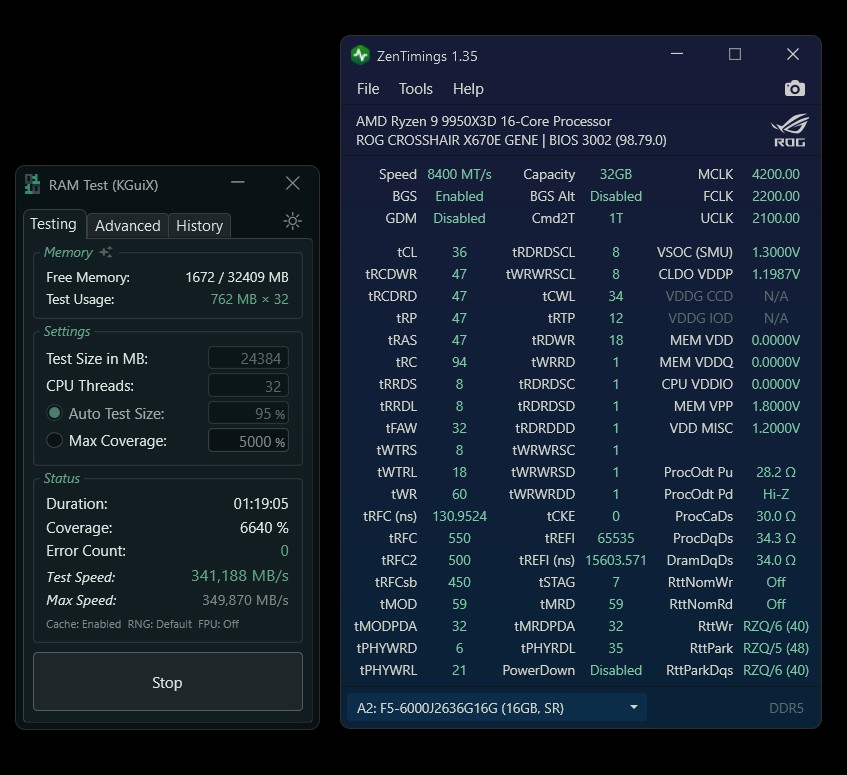Click the Max Speed value 349,870 MB/s

point(245,600)
